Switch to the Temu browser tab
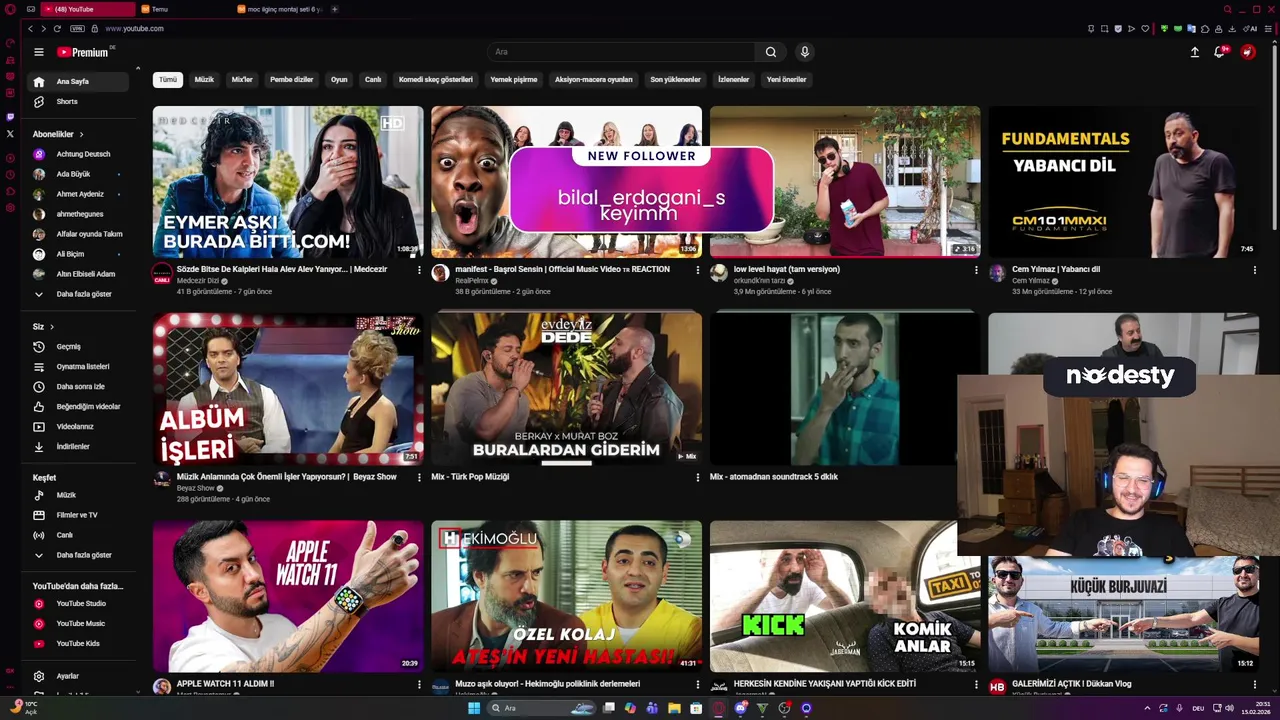1280x720 pixels. coord(183,9)
